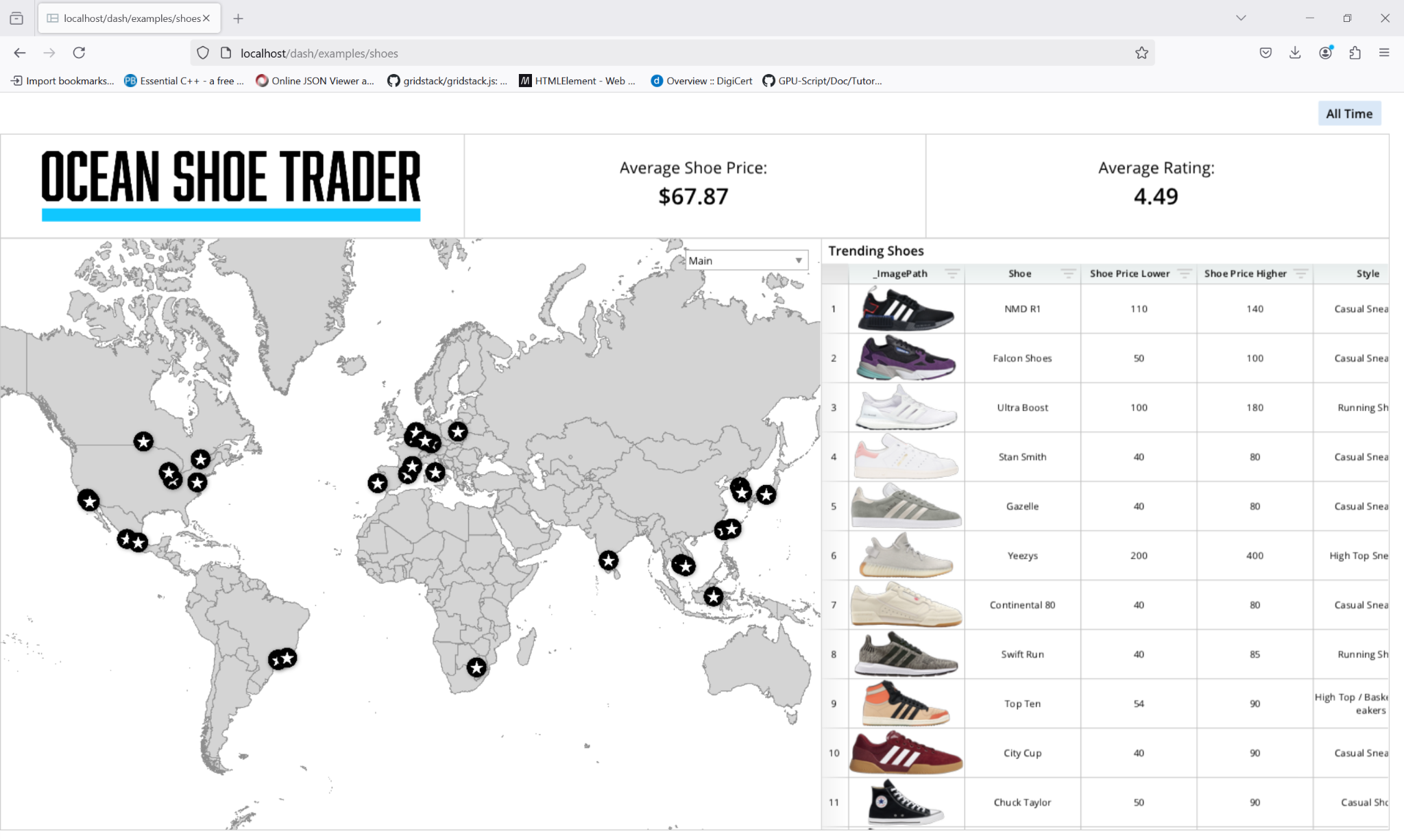Open Online JSON Viewer bookmark
Image resolution: width=1404 pixels, height=840 pixels.
point(315,81)
